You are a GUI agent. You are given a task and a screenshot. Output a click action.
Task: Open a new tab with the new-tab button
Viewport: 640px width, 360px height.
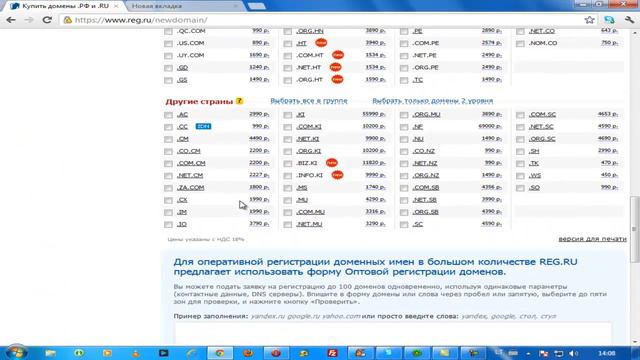tap(257, 6)
